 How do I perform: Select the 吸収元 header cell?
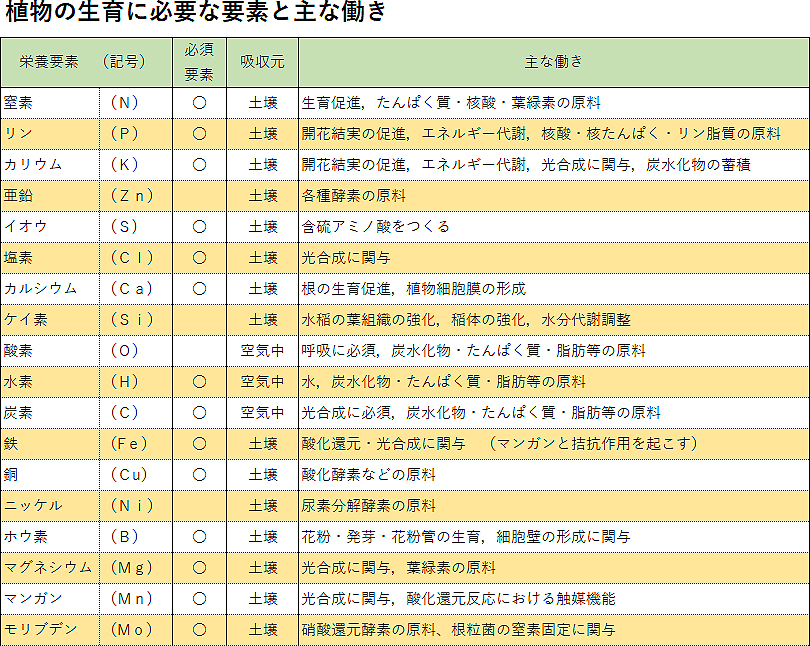[x=262, y=62]
